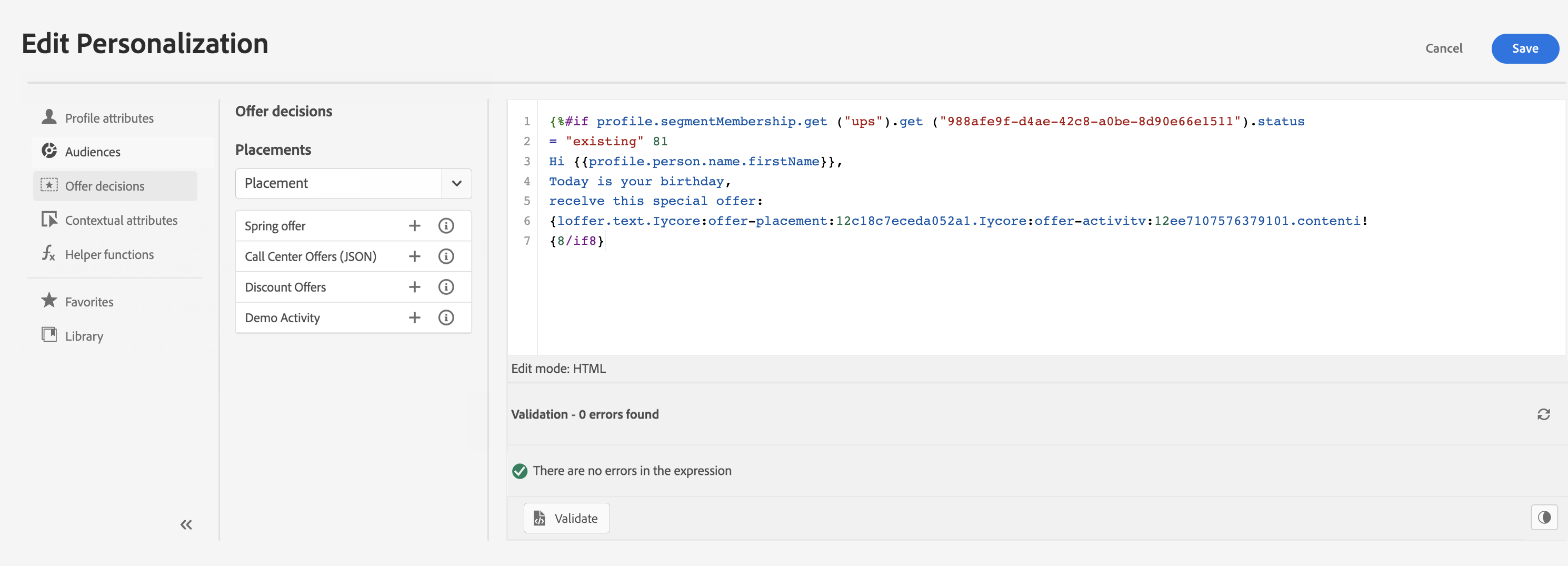1568x566 pixels.
Task: Open Helper functions section
Action: pyautogui.click(x=109, y=254)
